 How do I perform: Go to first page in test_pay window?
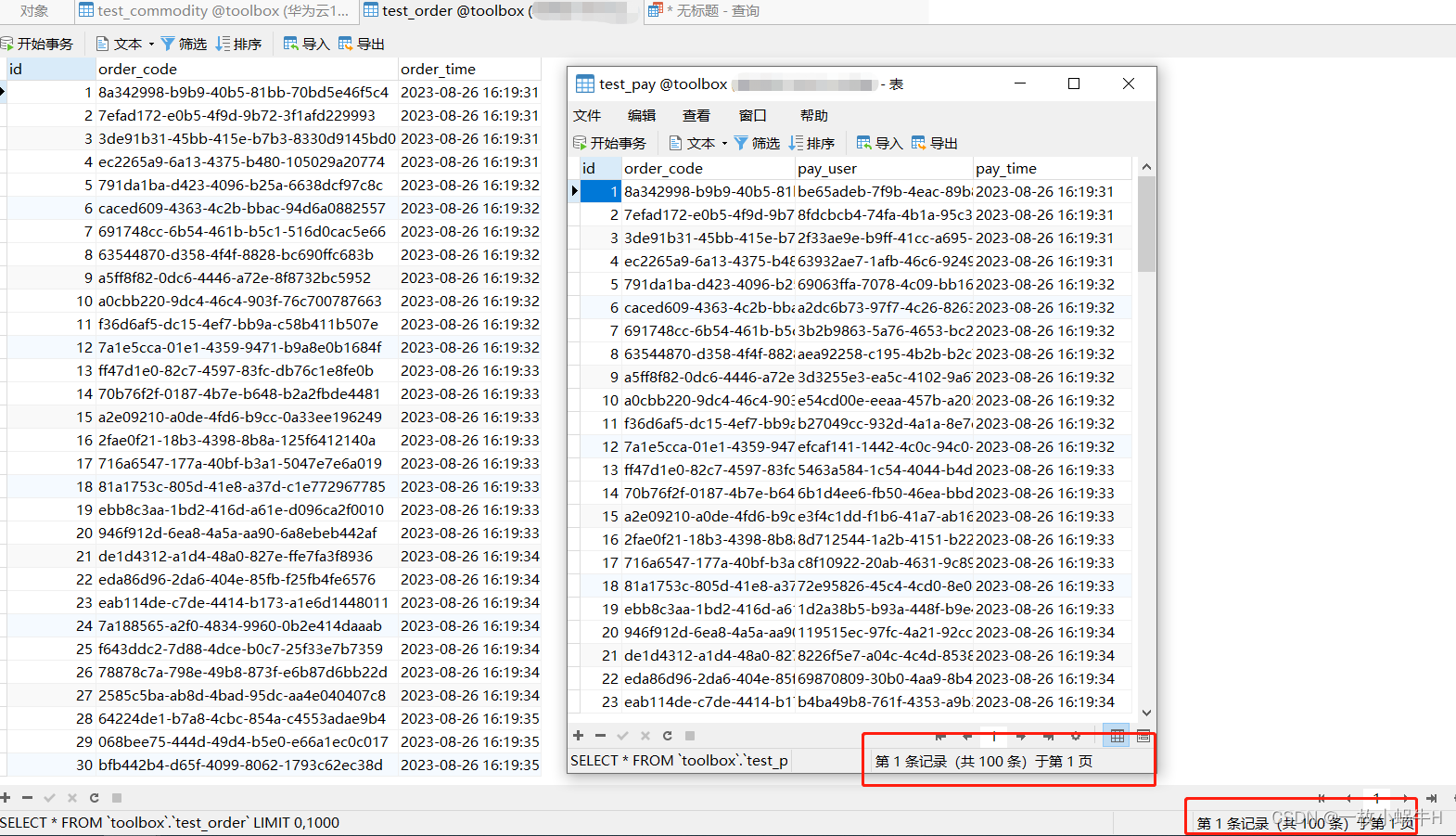pyautogui.click(x=940, y=737)
